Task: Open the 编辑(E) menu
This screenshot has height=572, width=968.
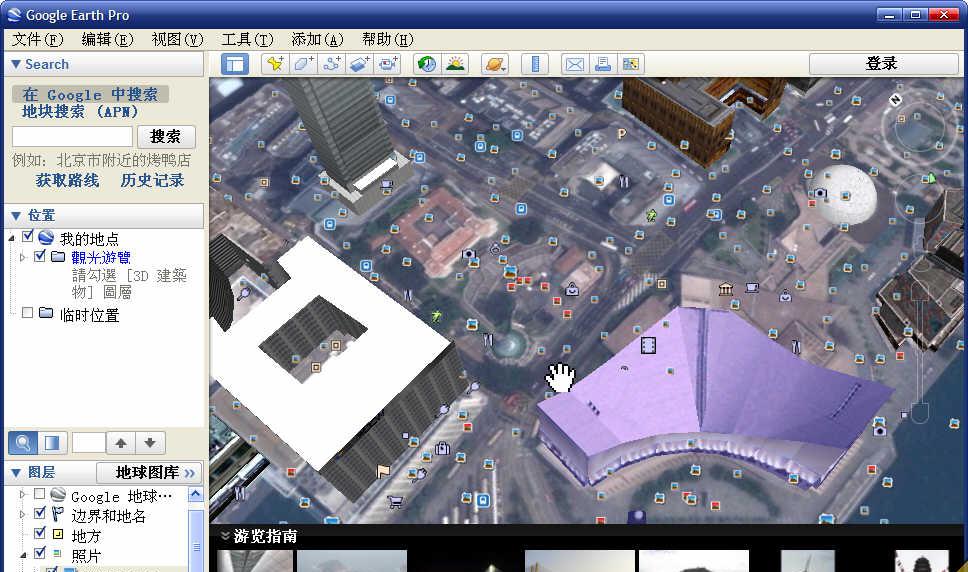Action: coord(107,39)
